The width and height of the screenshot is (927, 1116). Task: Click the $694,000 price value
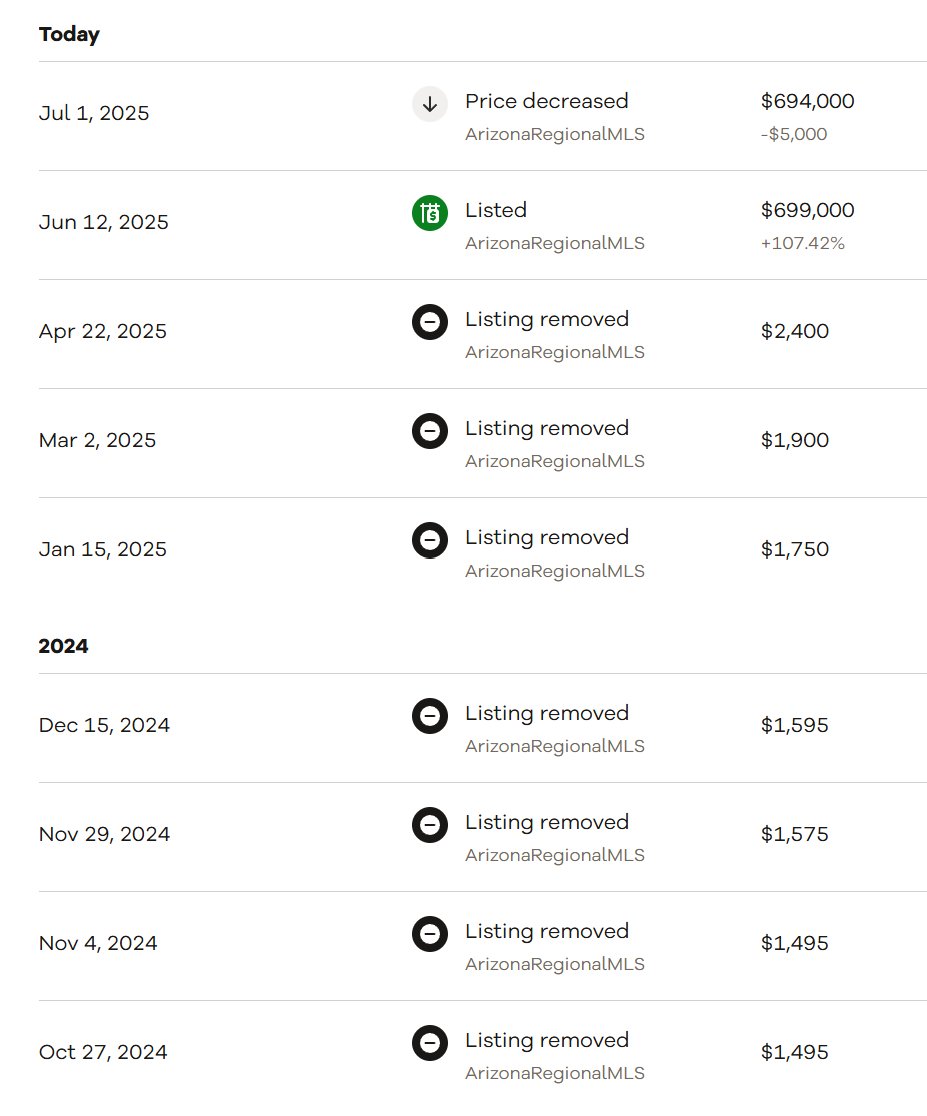[807, 101]
